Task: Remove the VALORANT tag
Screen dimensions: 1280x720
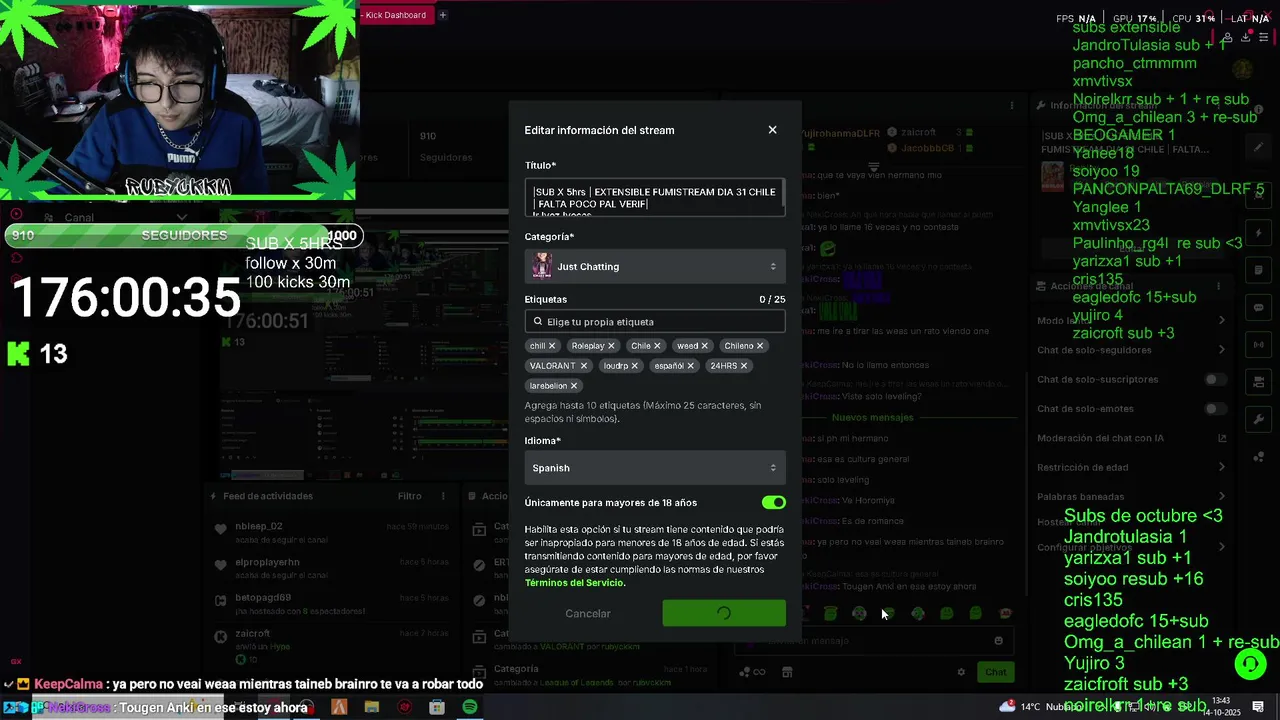Action: click(x=584, y=366)
